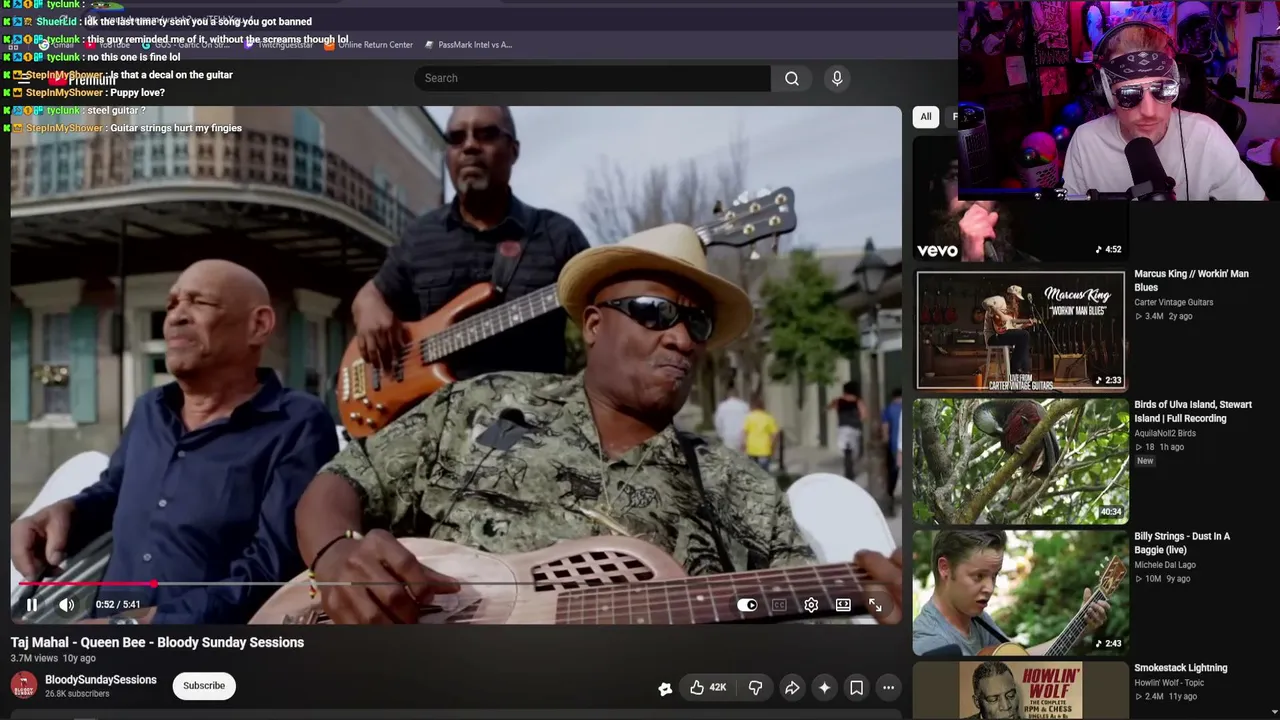Open the 'PassMark Intel vs A...' bookmark
Screen dimensions: 1280x720
pos(468,45)
